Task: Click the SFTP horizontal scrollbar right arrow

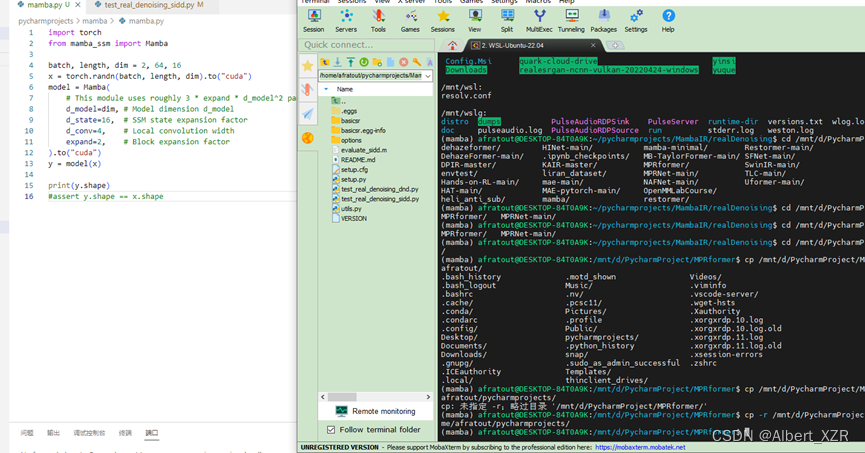Action: pyautogui.click(x=428, y=397)
